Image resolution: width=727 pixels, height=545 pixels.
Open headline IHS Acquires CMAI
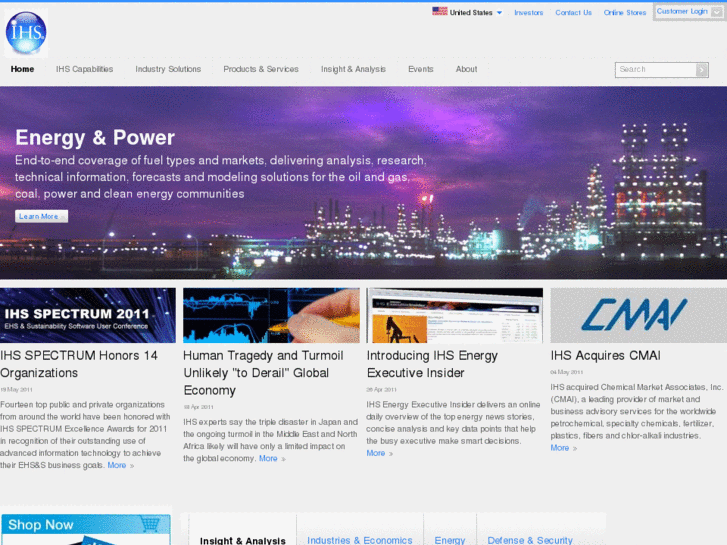click(606, 356)
